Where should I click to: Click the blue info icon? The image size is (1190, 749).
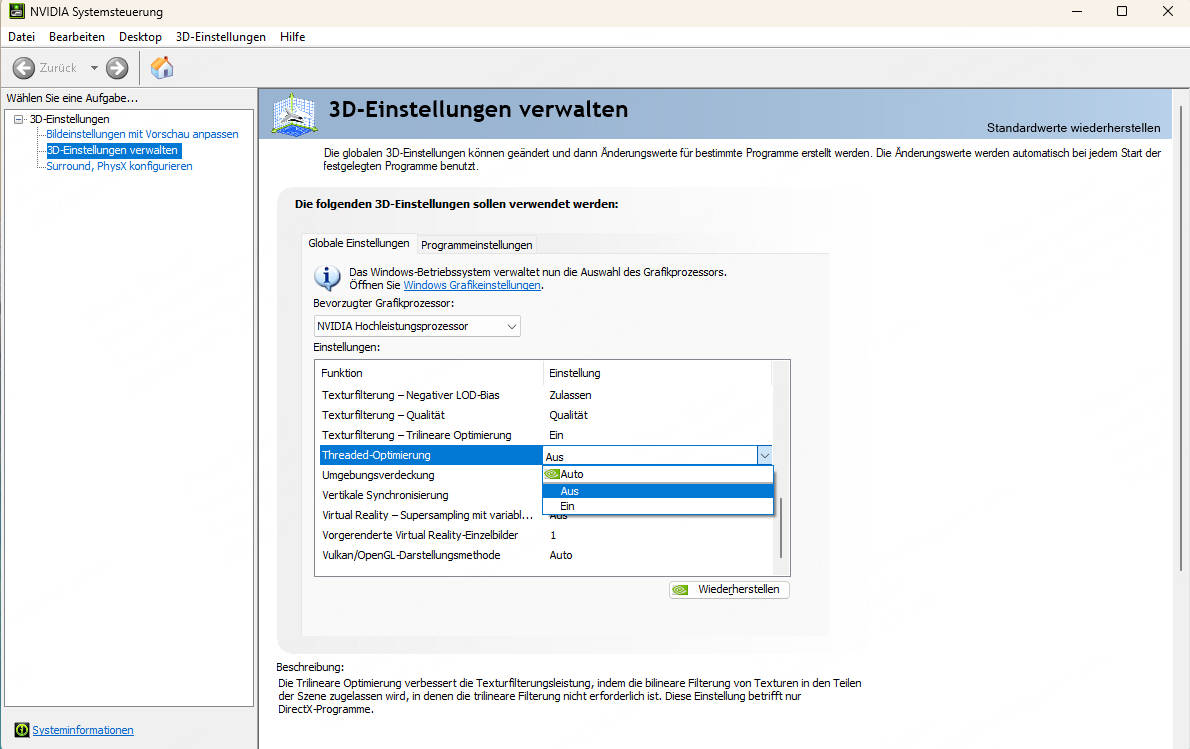(327, 278)
